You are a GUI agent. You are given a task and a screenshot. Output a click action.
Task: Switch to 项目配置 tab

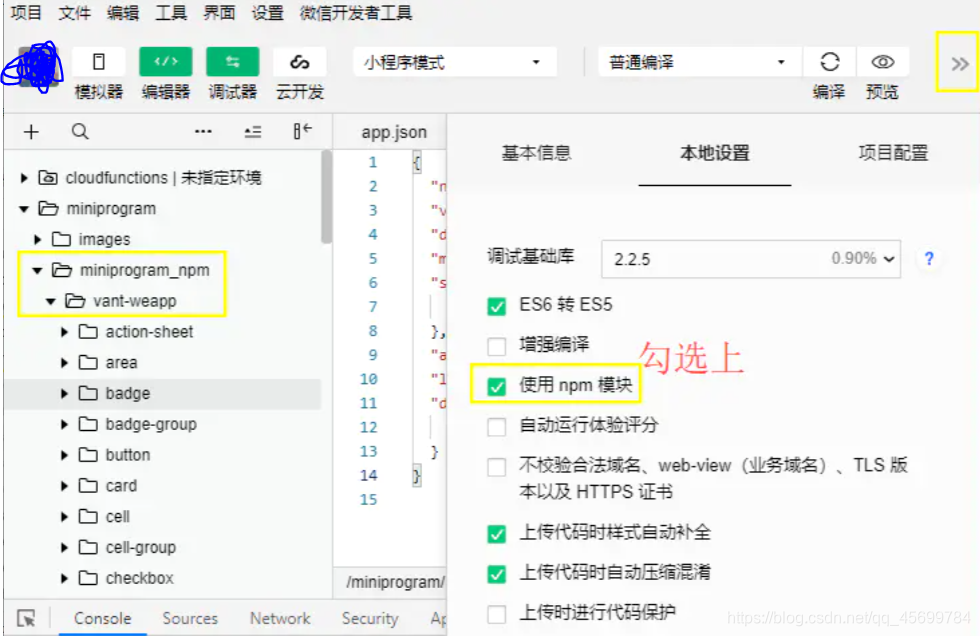(892, 153)
